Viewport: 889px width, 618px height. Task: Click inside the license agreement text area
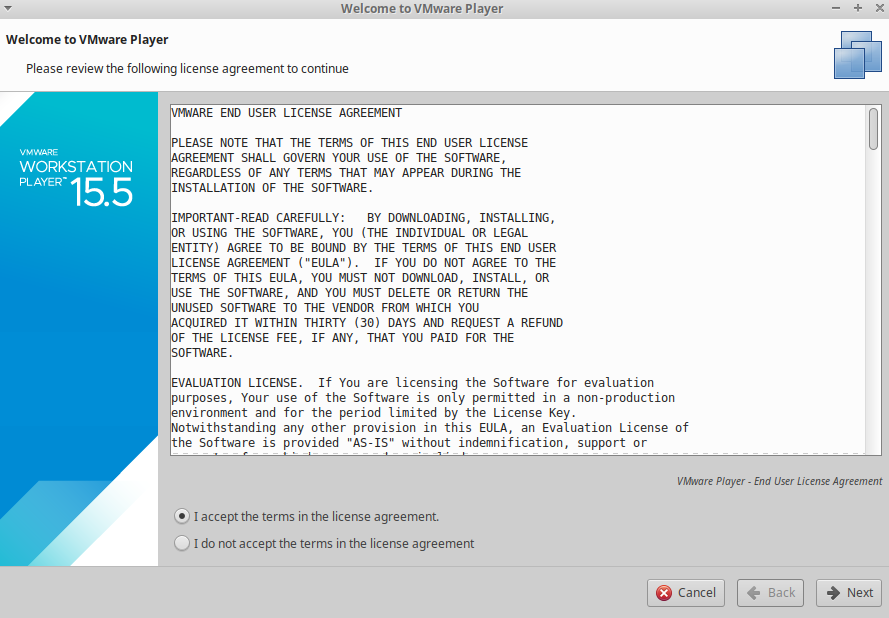pyautogui.click(x=518, y=280)
